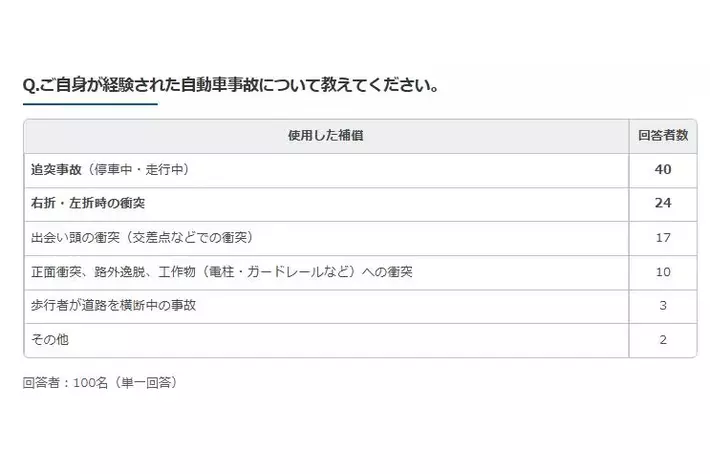Select the その他 row label
Image resolution: width=710 pixels, height=474 pixels.
click(x=50, y=340)
